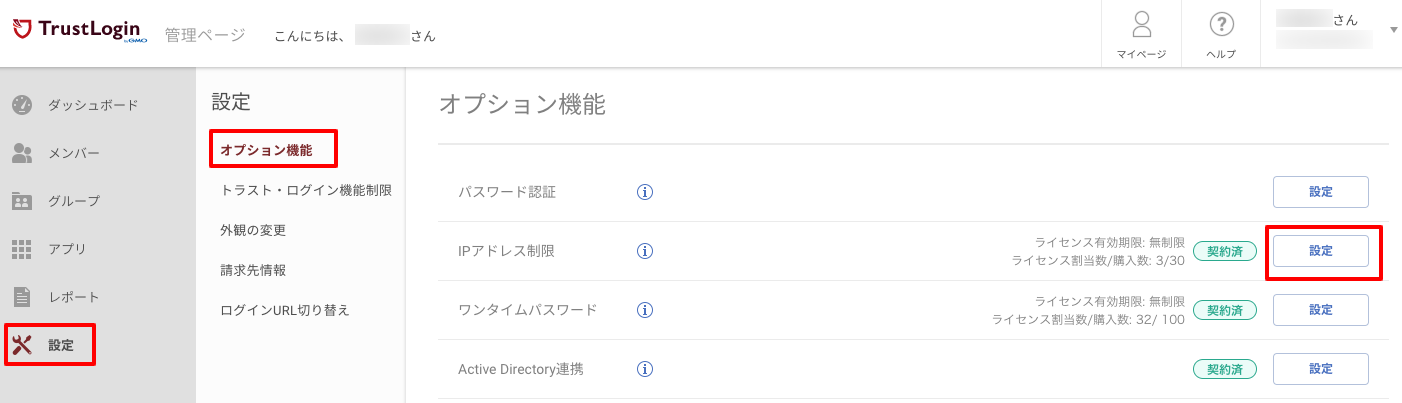
Task: Select オプション機能 in settings menu
Action: 266,150
